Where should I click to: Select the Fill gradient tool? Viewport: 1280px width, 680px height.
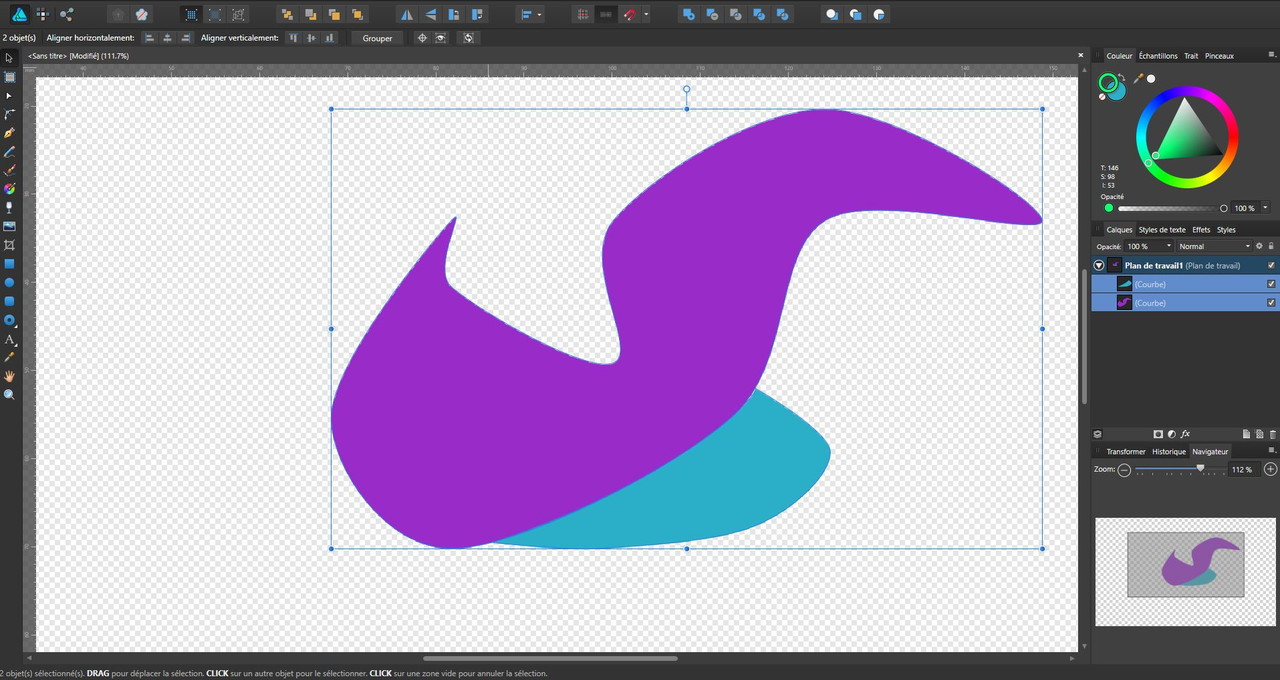pyautogui.click(x=10, y=189)
